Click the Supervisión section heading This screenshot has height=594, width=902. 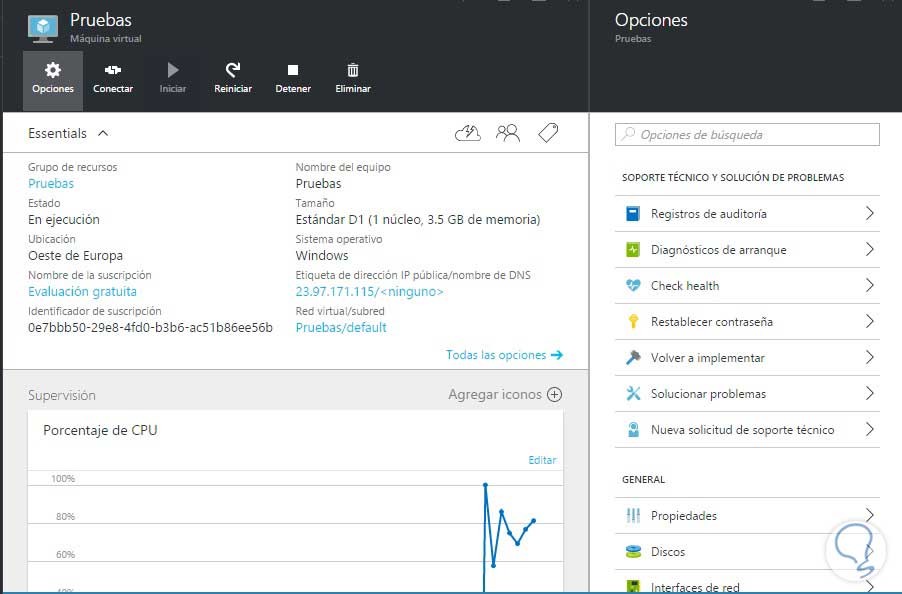[x=62, y=396]
